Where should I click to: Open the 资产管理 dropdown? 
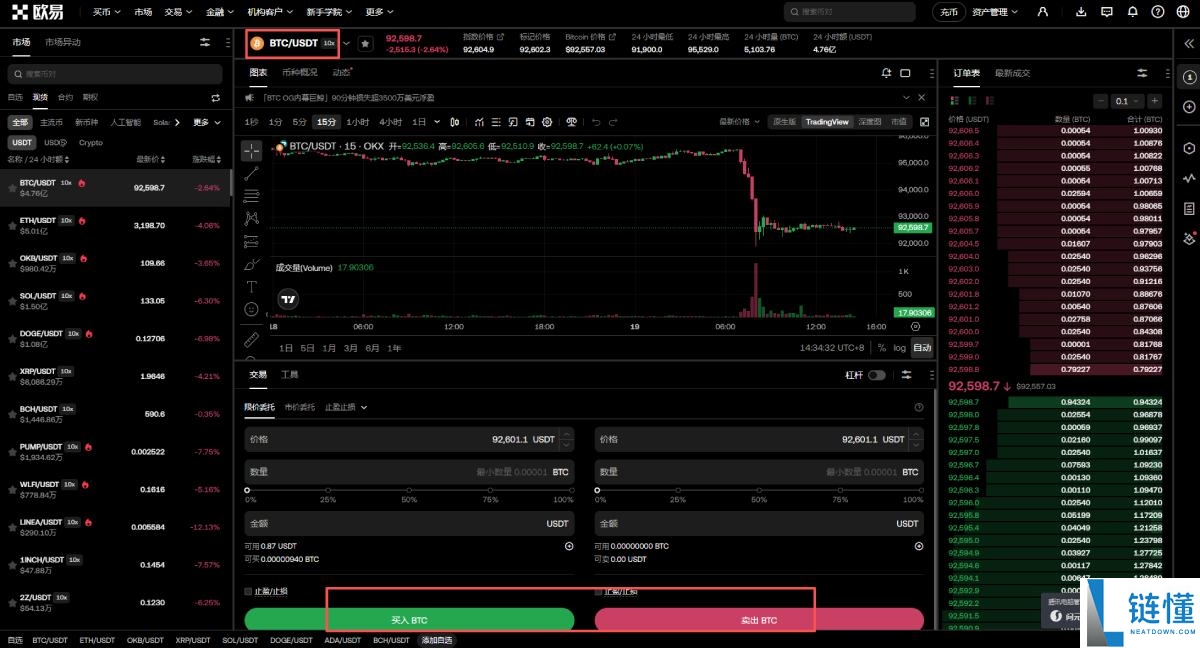[x=995, y=12]
